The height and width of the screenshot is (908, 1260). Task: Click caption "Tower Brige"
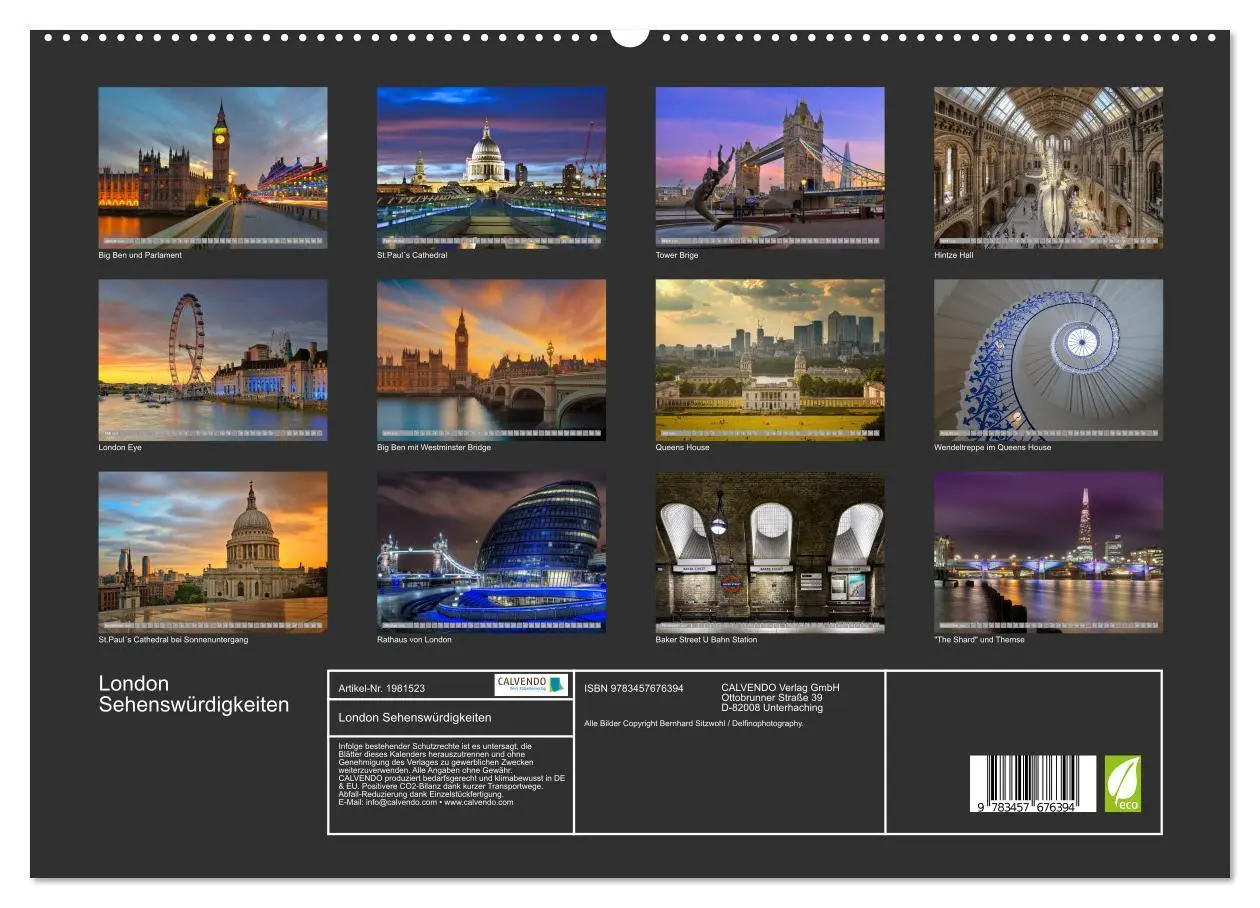coord(677,256)
